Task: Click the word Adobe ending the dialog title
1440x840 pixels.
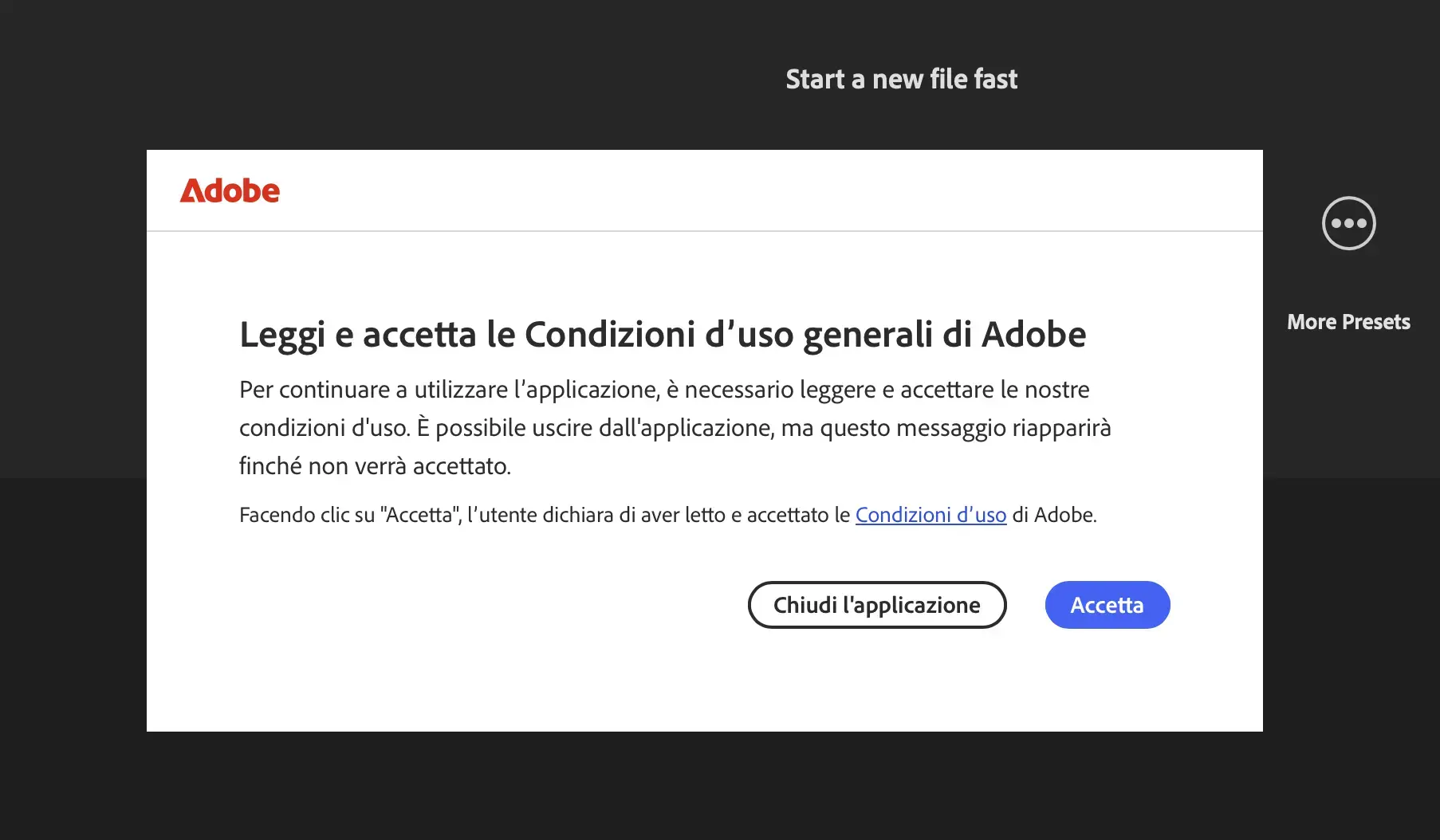Action: (x=1034, y=335)
